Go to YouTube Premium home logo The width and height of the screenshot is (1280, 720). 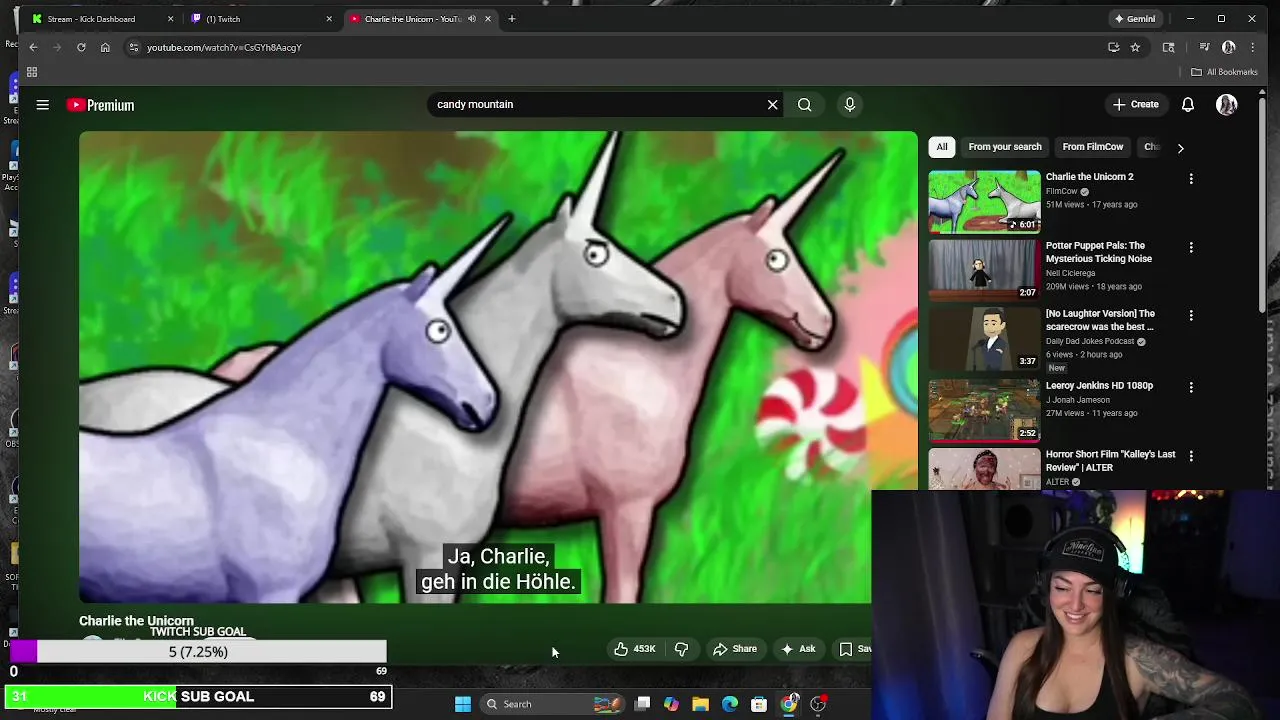pos(101,105)
